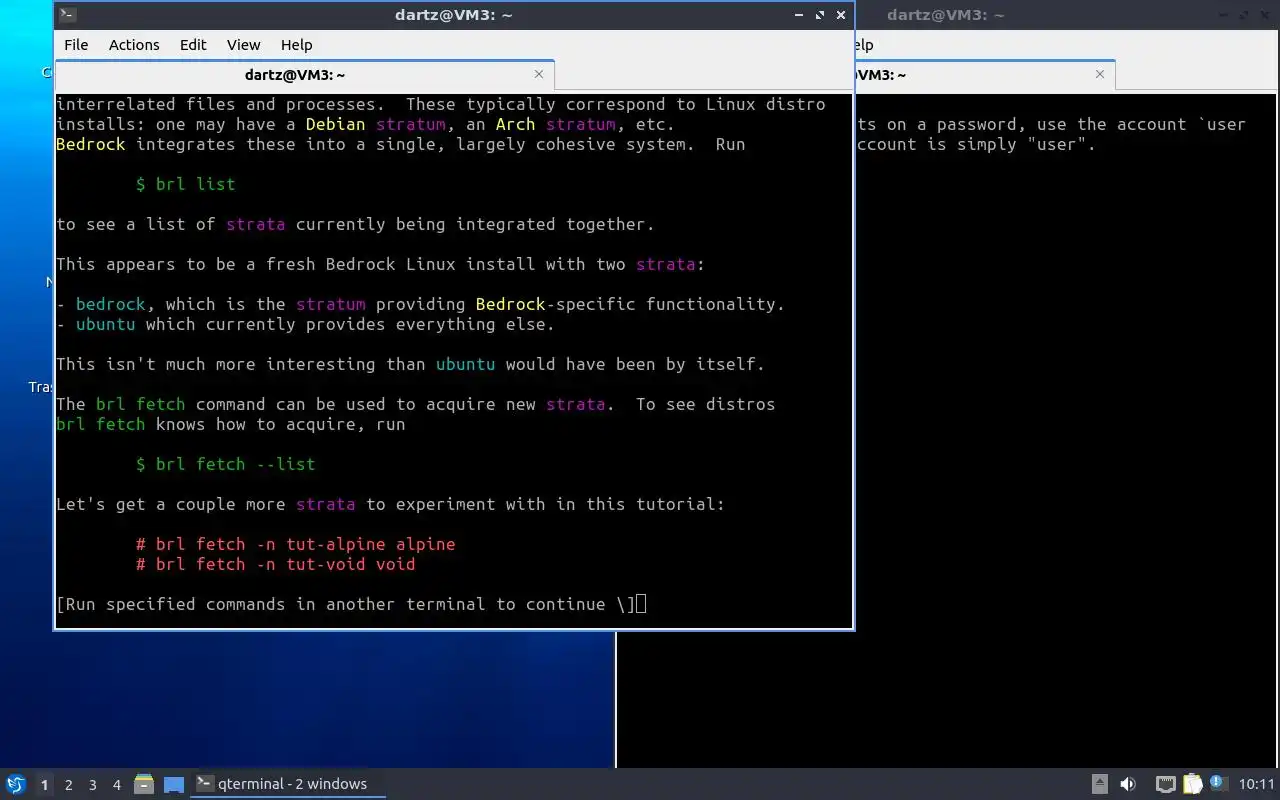Click '# brl fetch -n tut-alpine alpine' line
Image resolution: width=1280 pixels, height=800 pixels.
[x=296, y=544]
